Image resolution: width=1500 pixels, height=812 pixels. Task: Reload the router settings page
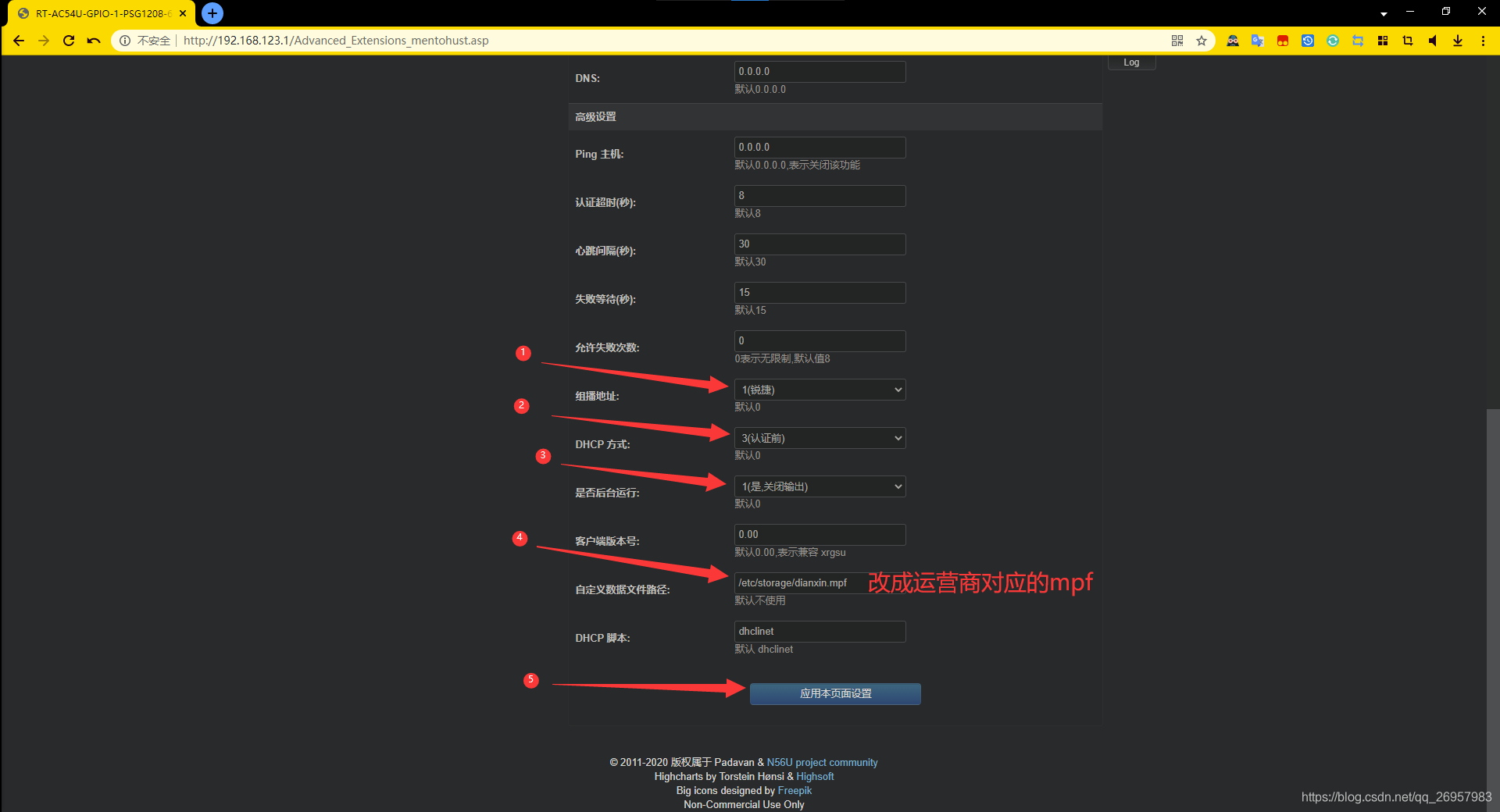(69, 41)
